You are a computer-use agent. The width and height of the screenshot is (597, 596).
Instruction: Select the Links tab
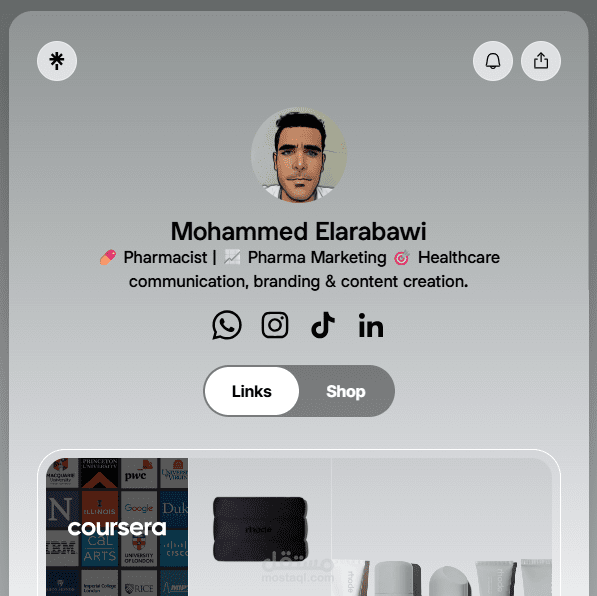click(x=252, y=391)
